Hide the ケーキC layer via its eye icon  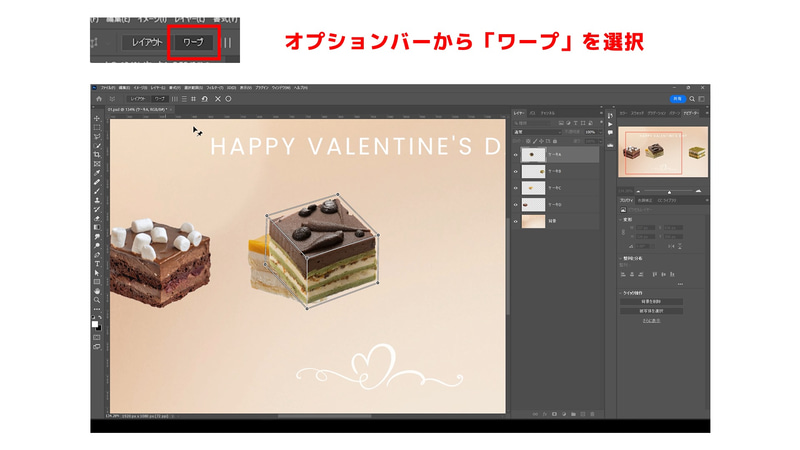pos(515,188)
